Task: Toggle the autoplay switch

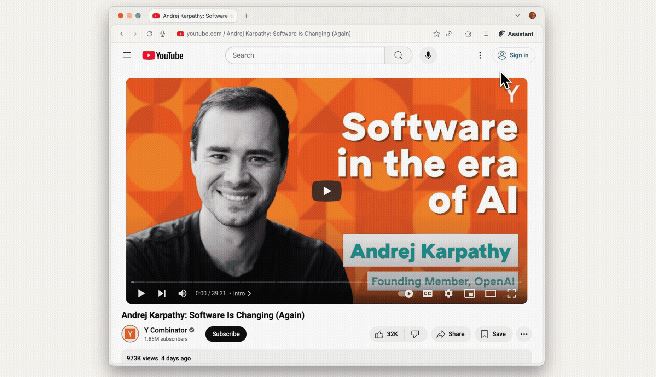Action: tap(406, 293)
